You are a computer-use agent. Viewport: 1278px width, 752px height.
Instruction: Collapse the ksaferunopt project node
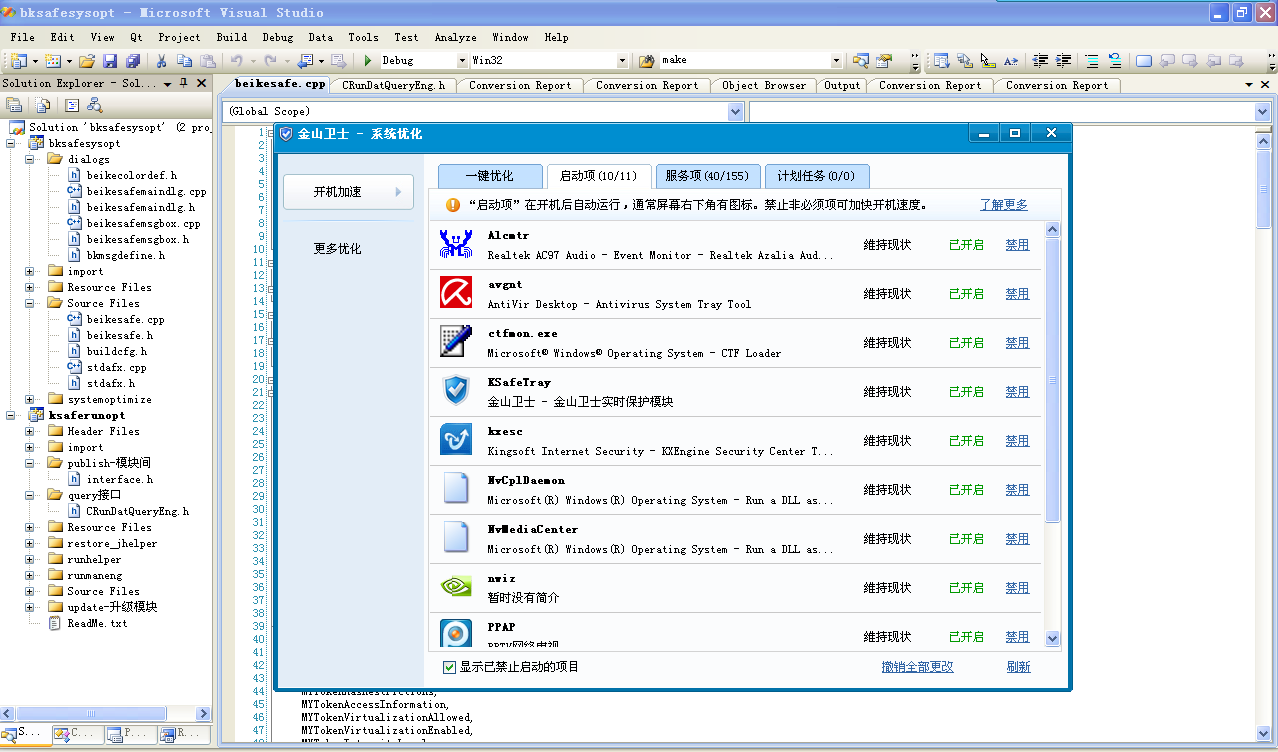coord(12,415)
